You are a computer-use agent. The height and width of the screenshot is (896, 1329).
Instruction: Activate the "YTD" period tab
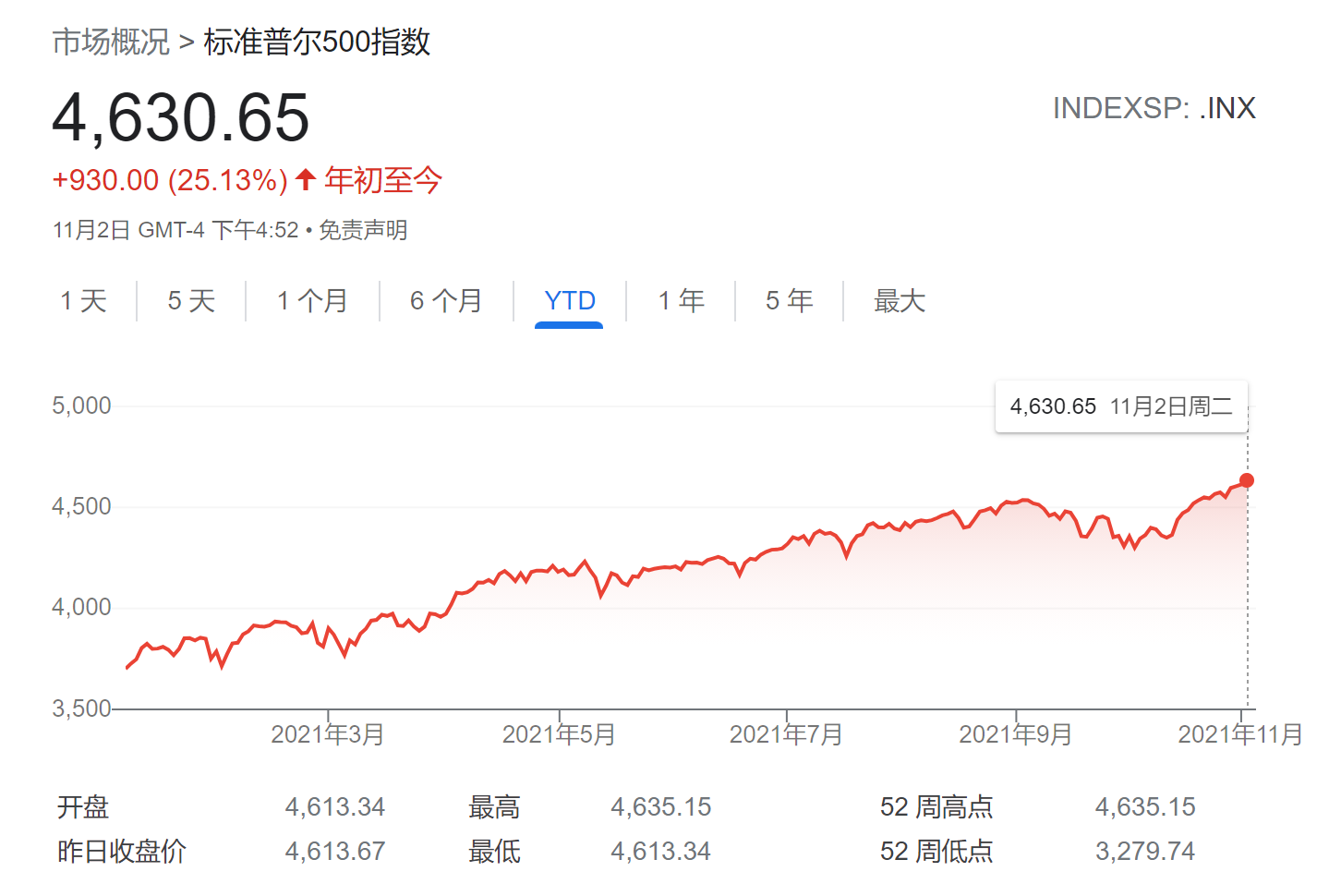click(569, 300)
